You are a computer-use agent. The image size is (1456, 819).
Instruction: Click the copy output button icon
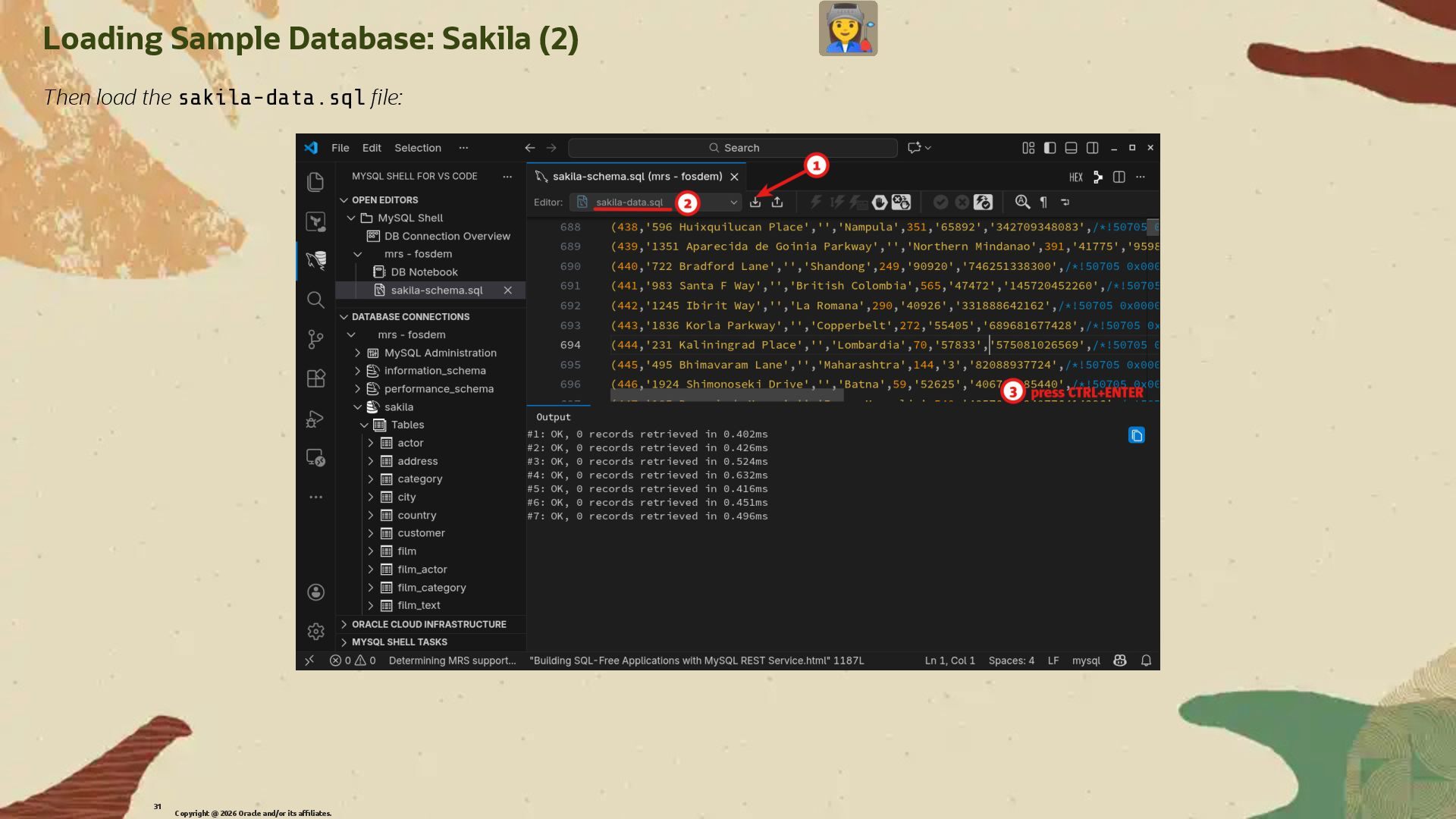point(1136,435)
